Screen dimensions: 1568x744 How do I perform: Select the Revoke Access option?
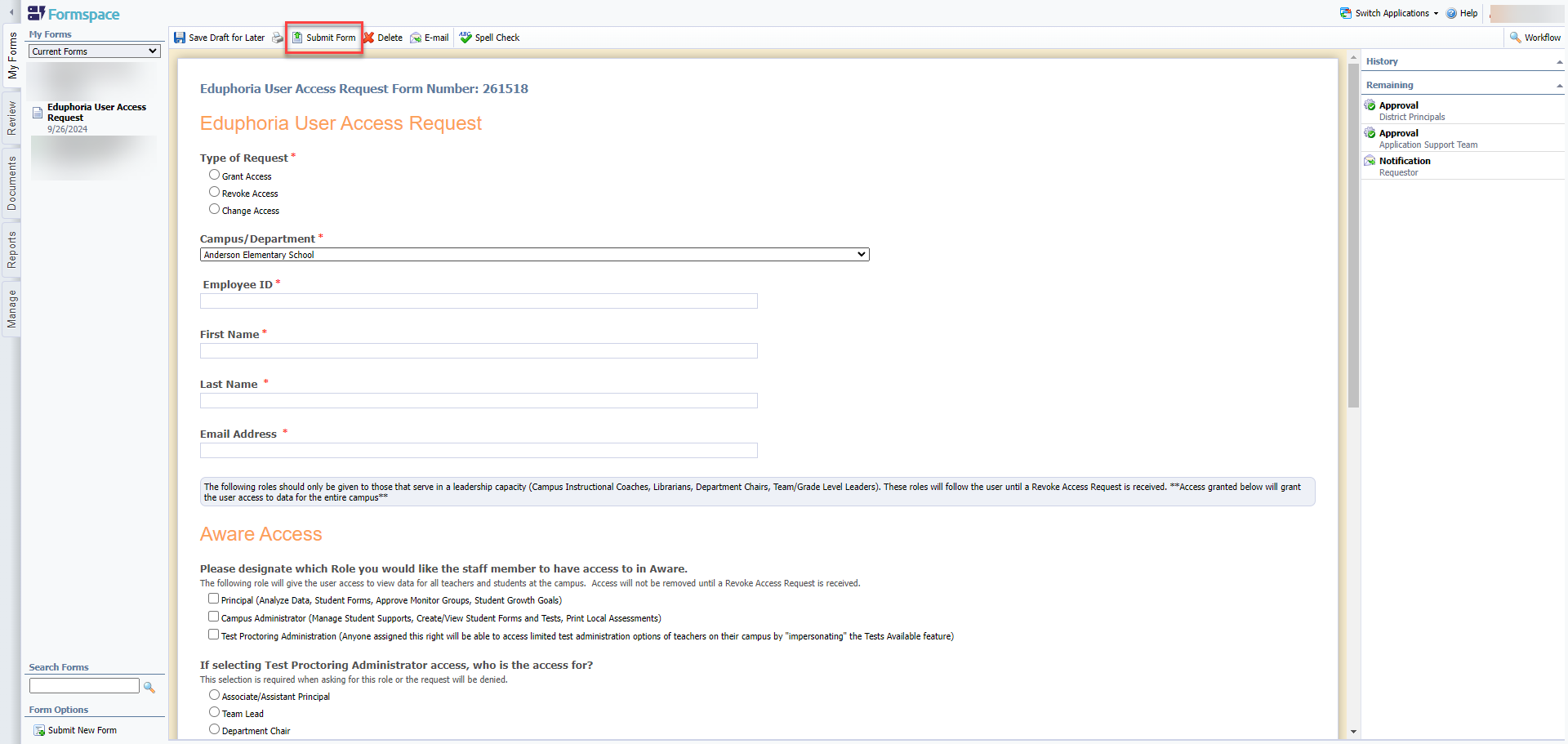(214, 192)
